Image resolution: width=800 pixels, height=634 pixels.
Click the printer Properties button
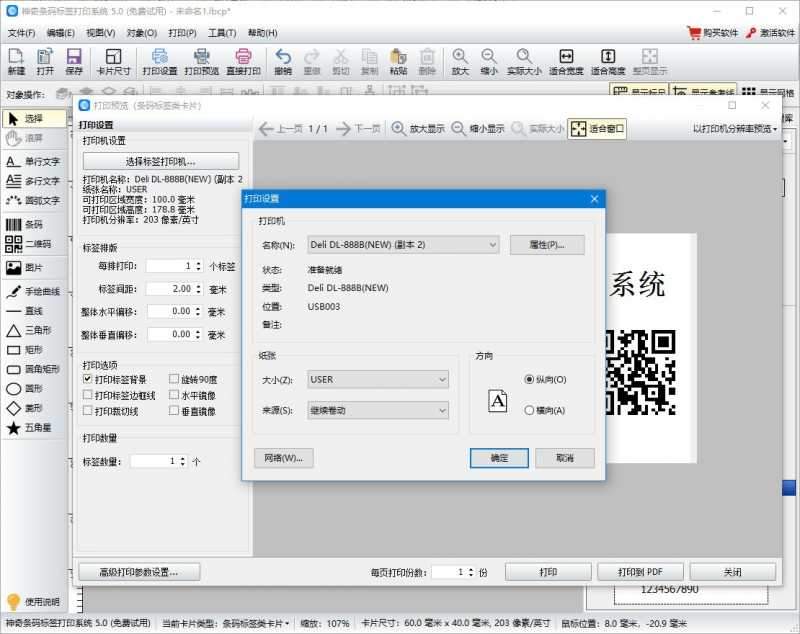pyautogui.click(x=546, y=245)
